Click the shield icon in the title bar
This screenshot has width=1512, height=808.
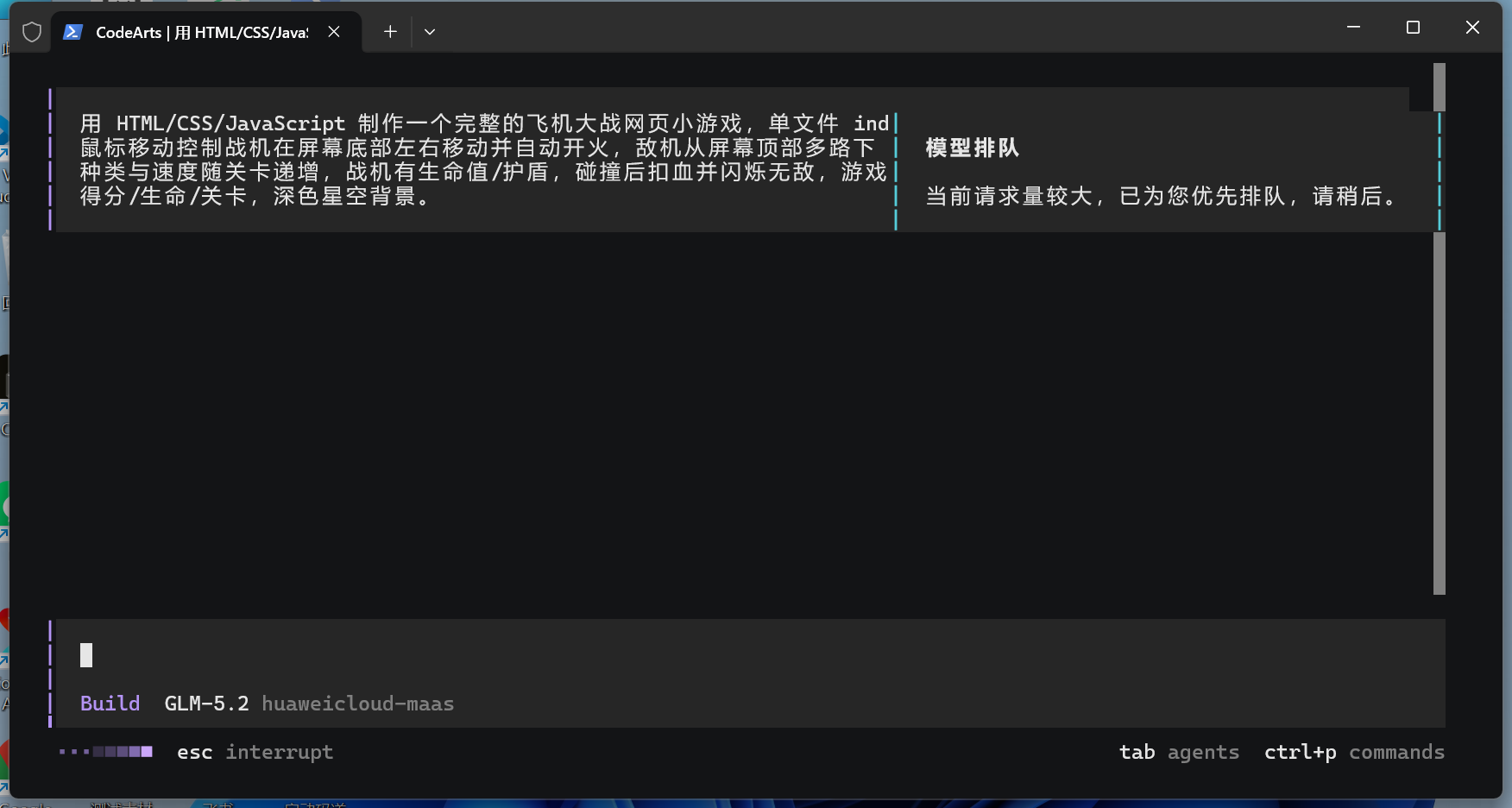pyautogui.click(x=32, y=32)
